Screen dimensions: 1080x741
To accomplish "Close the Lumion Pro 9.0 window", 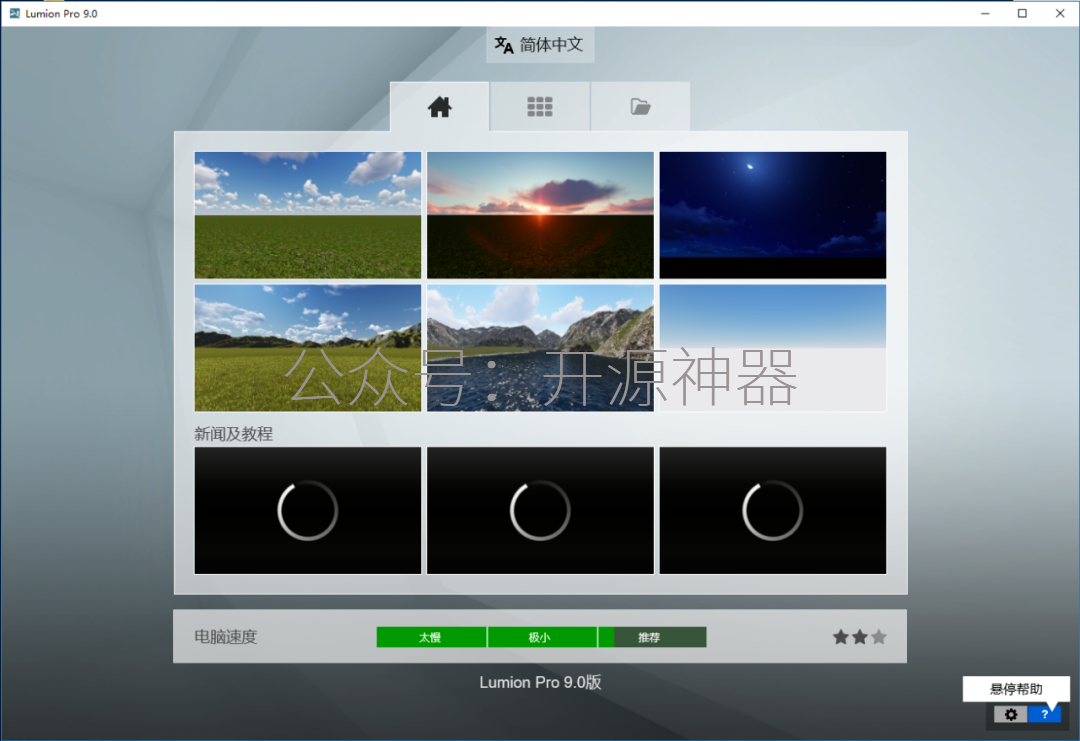I will pyautogui.click(x=1060, y=13).
